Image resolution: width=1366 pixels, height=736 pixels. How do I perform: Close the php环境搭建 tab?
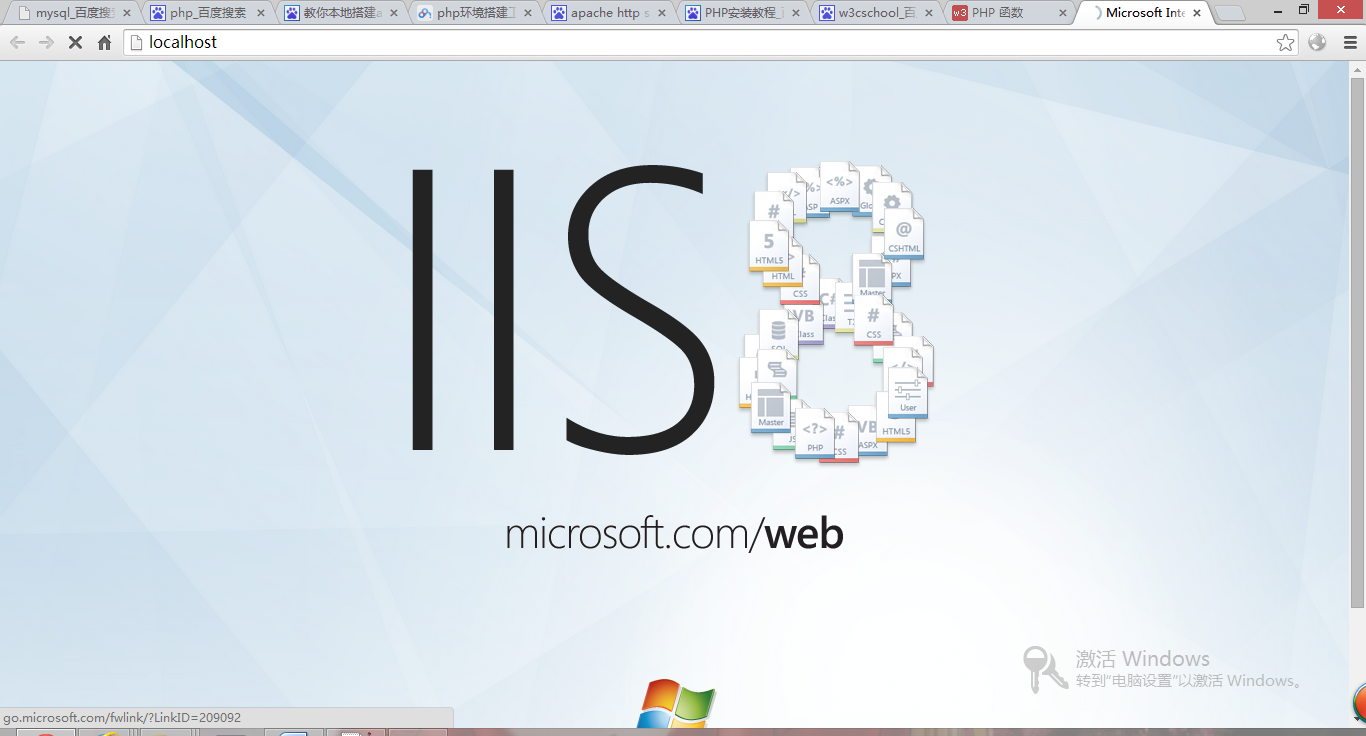point(529,13)
